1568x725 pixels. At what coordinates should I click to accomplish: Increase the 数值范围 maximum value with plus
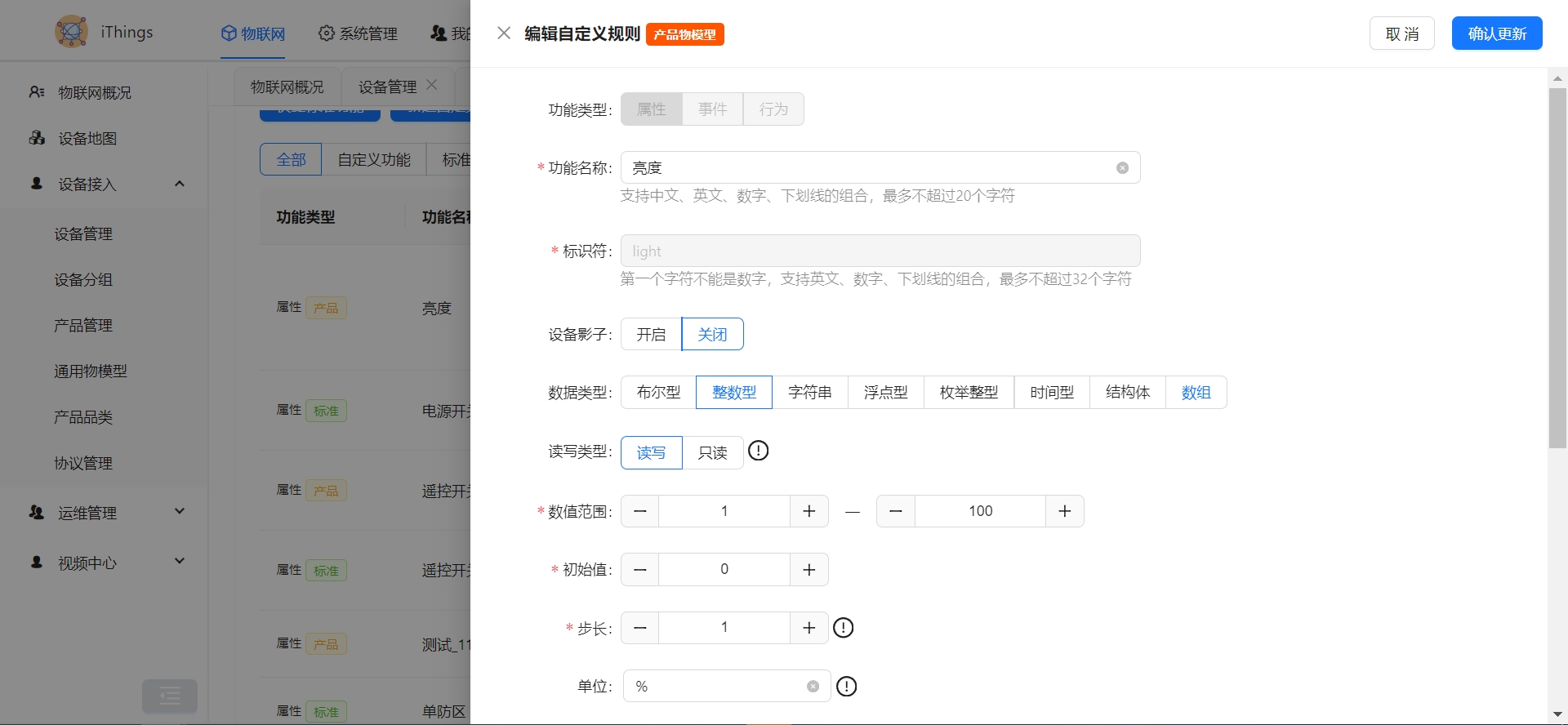click(1064, 511)
